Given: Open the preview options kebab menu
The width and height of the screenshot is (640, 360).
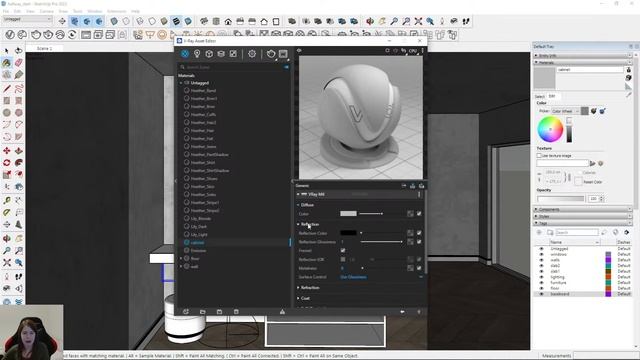Looking at the screenshot, I should tap(422, 51).
